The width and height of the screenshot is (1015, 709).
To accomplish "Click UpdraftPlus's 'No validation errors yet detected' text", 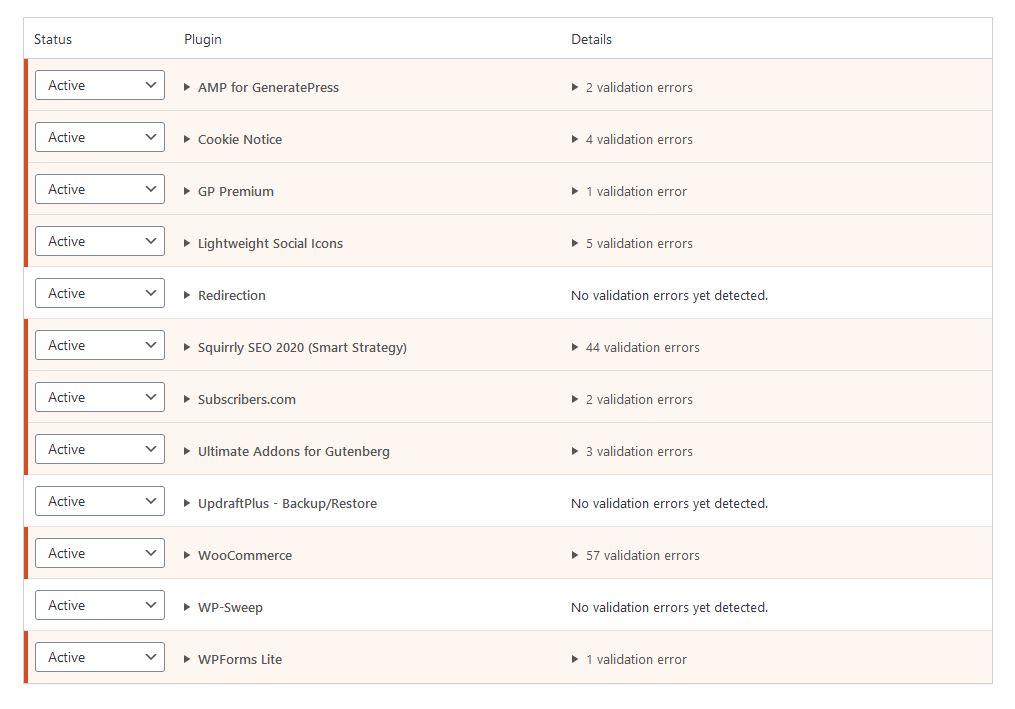I will click(669, 504).
